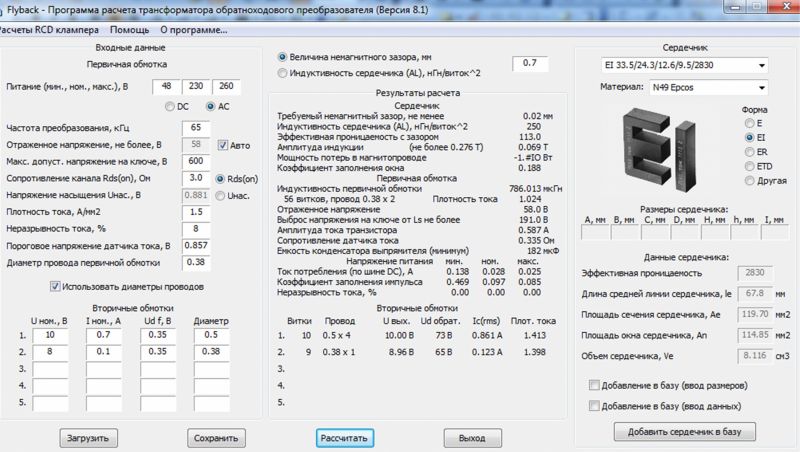Edit secondary winding 1 I ном. field
Image resolution: width=800 pixels, height=452 pixels.
click(x=104, y=335)
